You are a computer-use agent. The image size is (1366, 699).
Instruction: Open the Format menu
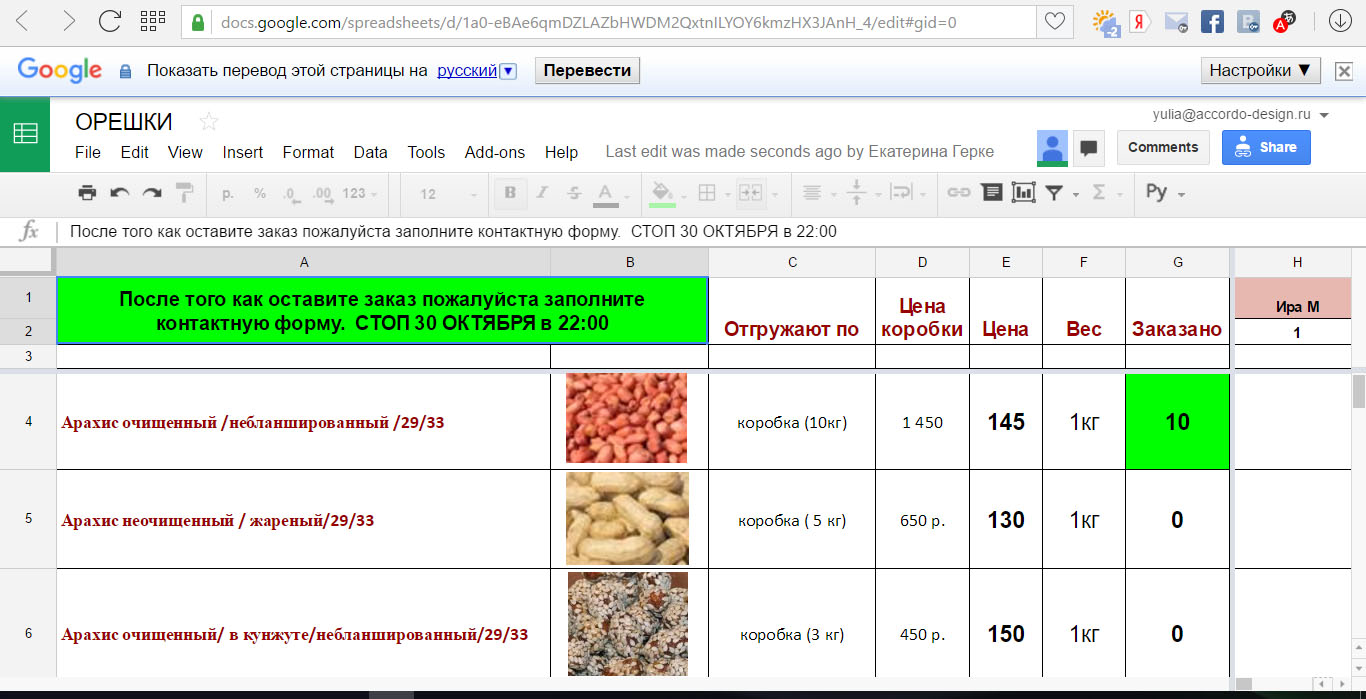308,152
